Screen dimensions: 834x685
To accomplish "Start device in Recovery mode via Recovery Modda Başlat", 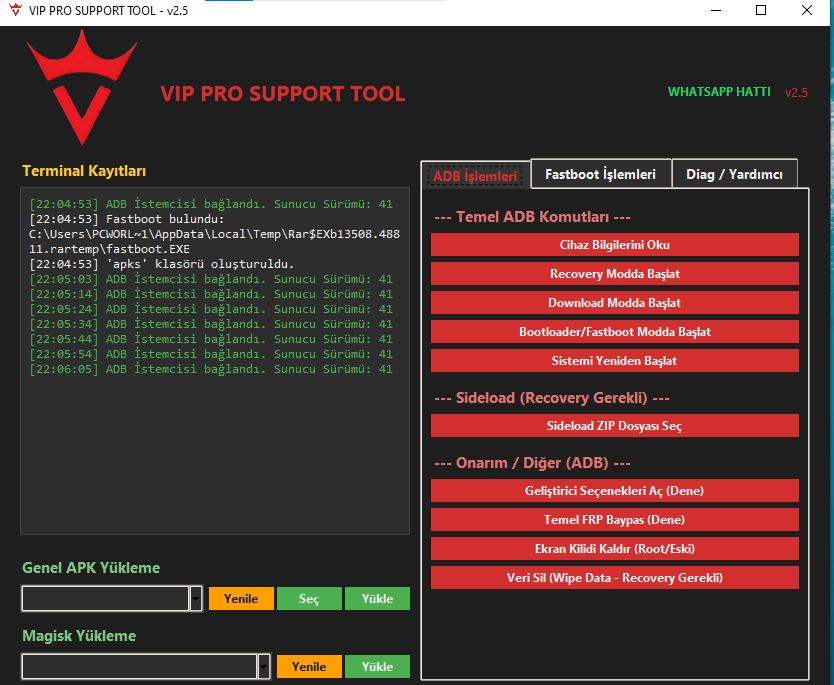I will (x=614, y=273).
